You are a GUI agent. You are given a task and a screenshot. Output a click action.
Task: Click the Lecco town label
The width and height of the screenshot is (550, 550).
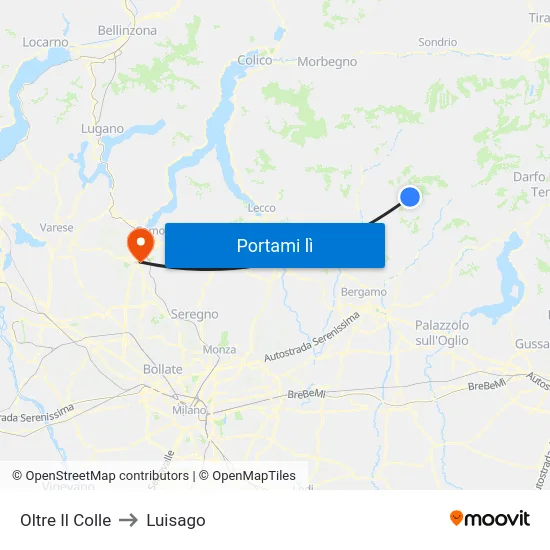(x=262, y=208)
